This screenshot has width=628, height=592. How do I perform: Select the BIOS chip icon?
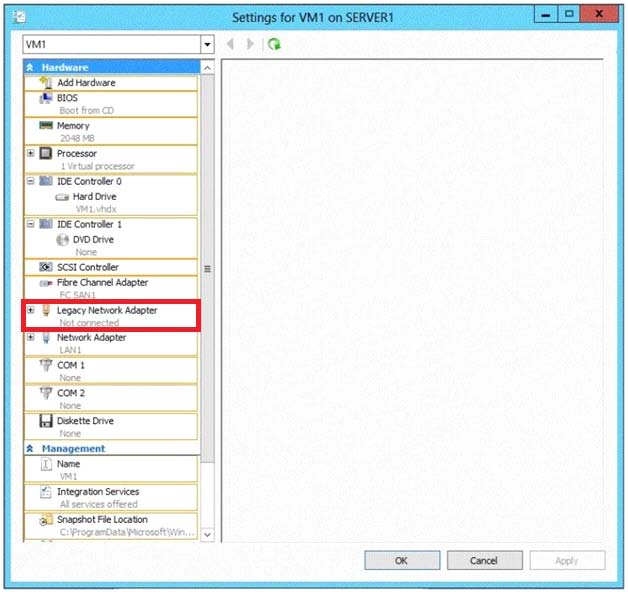click(45, 98)
